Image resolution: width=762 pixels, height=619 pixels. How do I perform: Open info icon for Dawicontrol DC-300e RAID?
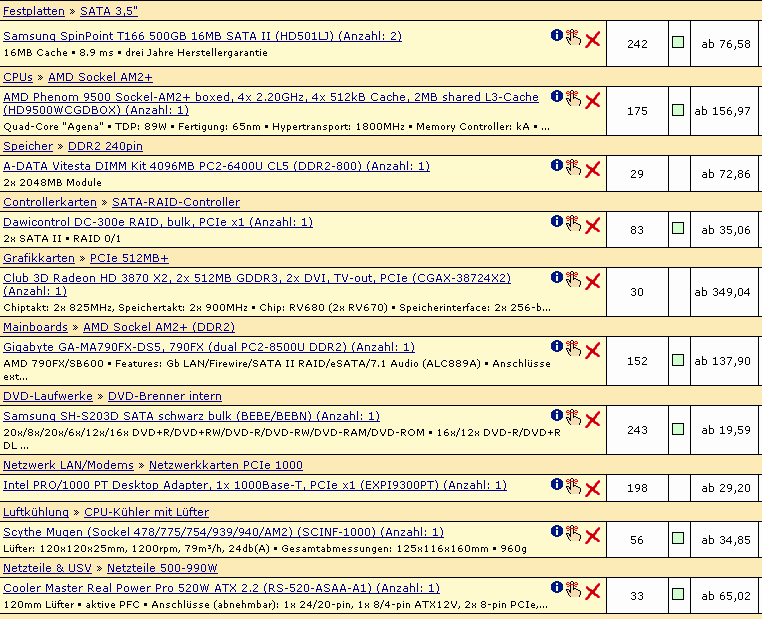click(556, 221)
